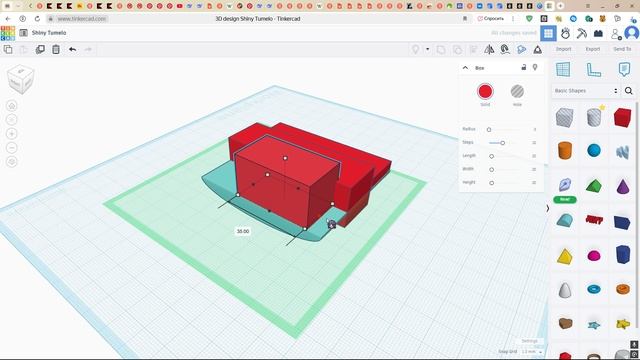Toggle the Notes visibility tool
Screen dimensions: 640x360
(521, 49)
